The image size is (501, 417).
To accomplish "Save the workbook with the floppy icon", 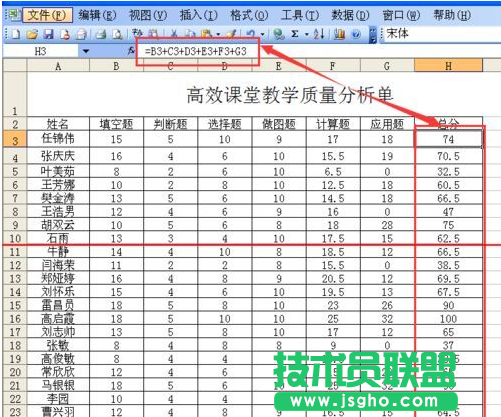I will 49,34.
